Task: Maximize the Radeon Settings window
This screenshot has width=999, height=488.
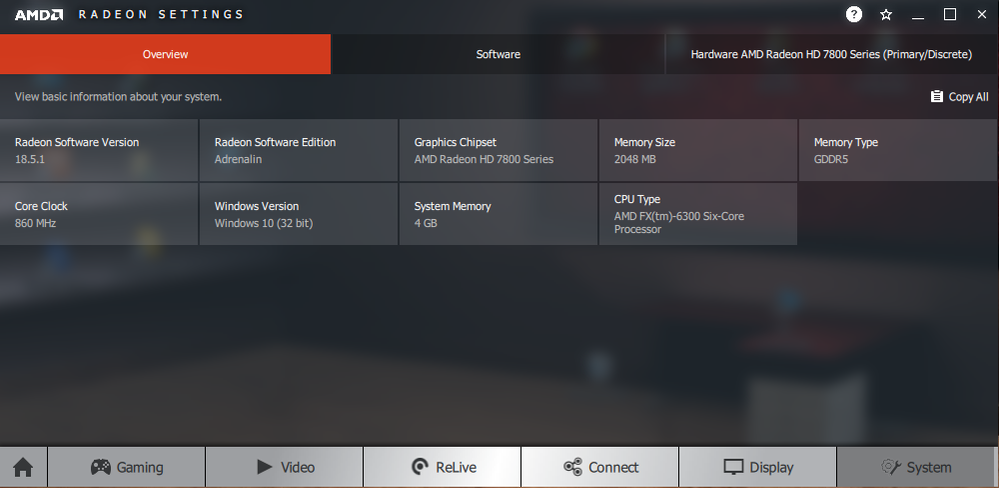Action: (x=950, y=14)
